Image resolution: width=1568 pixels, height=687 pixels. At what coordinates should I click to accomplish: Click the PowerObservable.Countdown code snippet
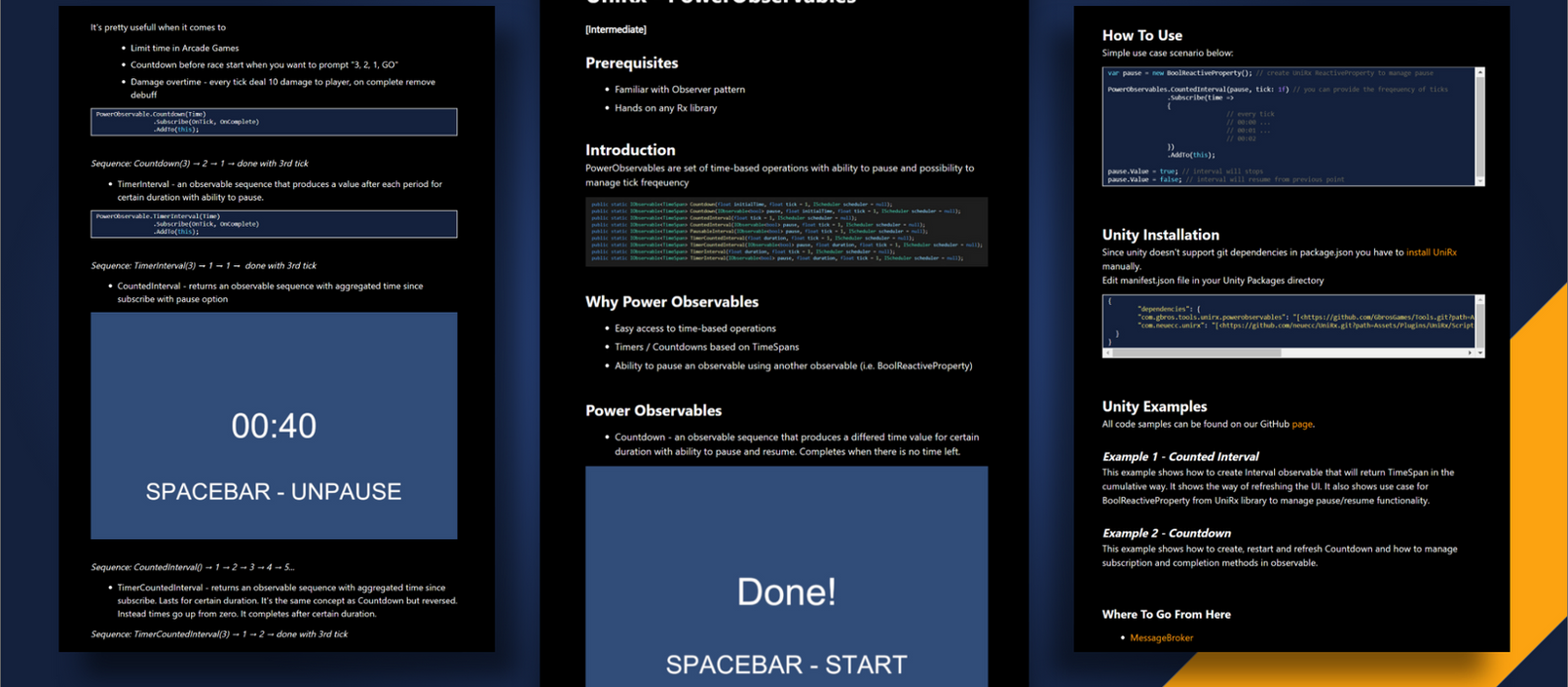click(274, 122)
